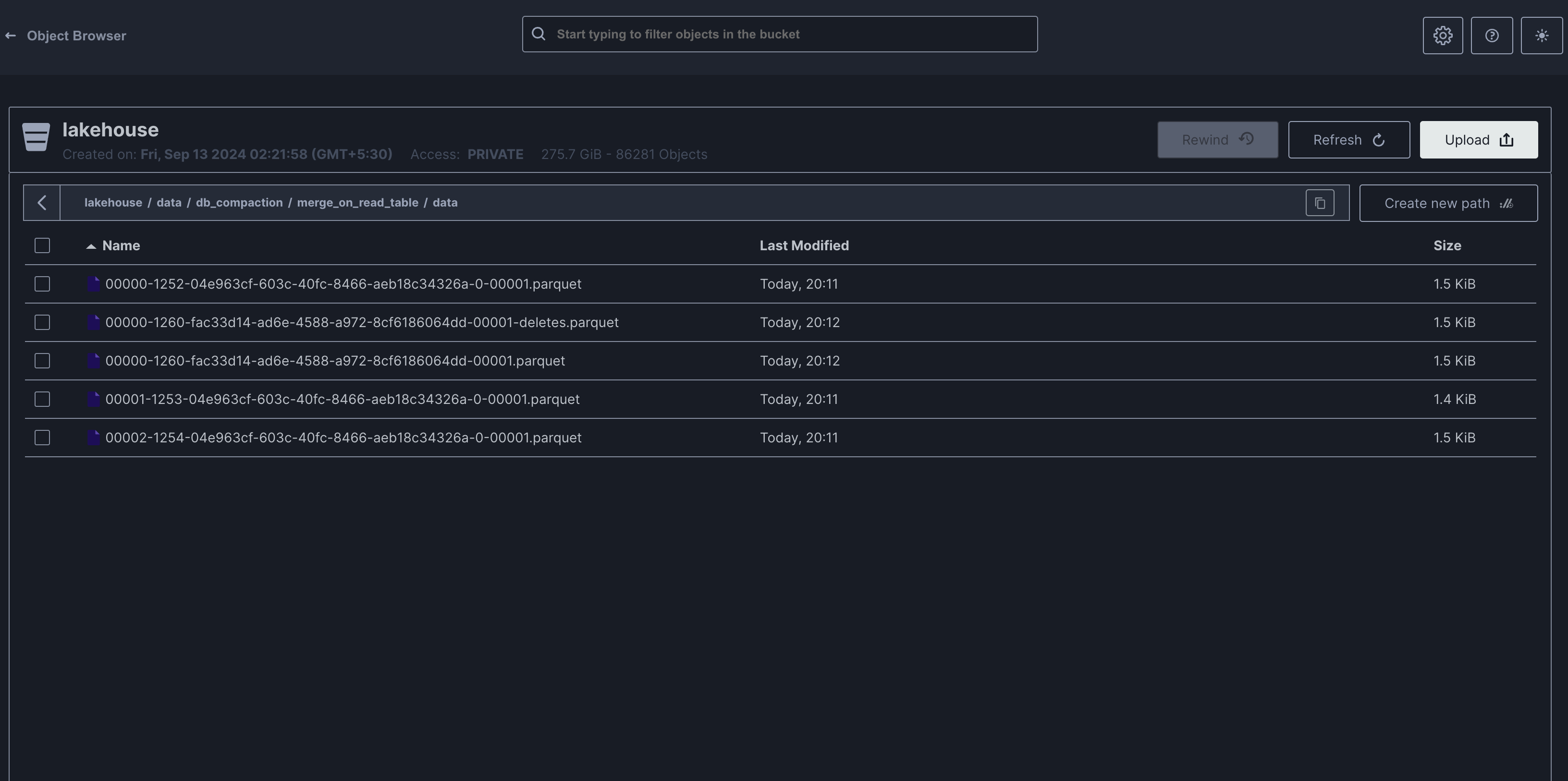The image size is (1568, 781).
Task: Tick checkbox for 00000-1260 ...00001.parquet
Action: coord(42,360)
